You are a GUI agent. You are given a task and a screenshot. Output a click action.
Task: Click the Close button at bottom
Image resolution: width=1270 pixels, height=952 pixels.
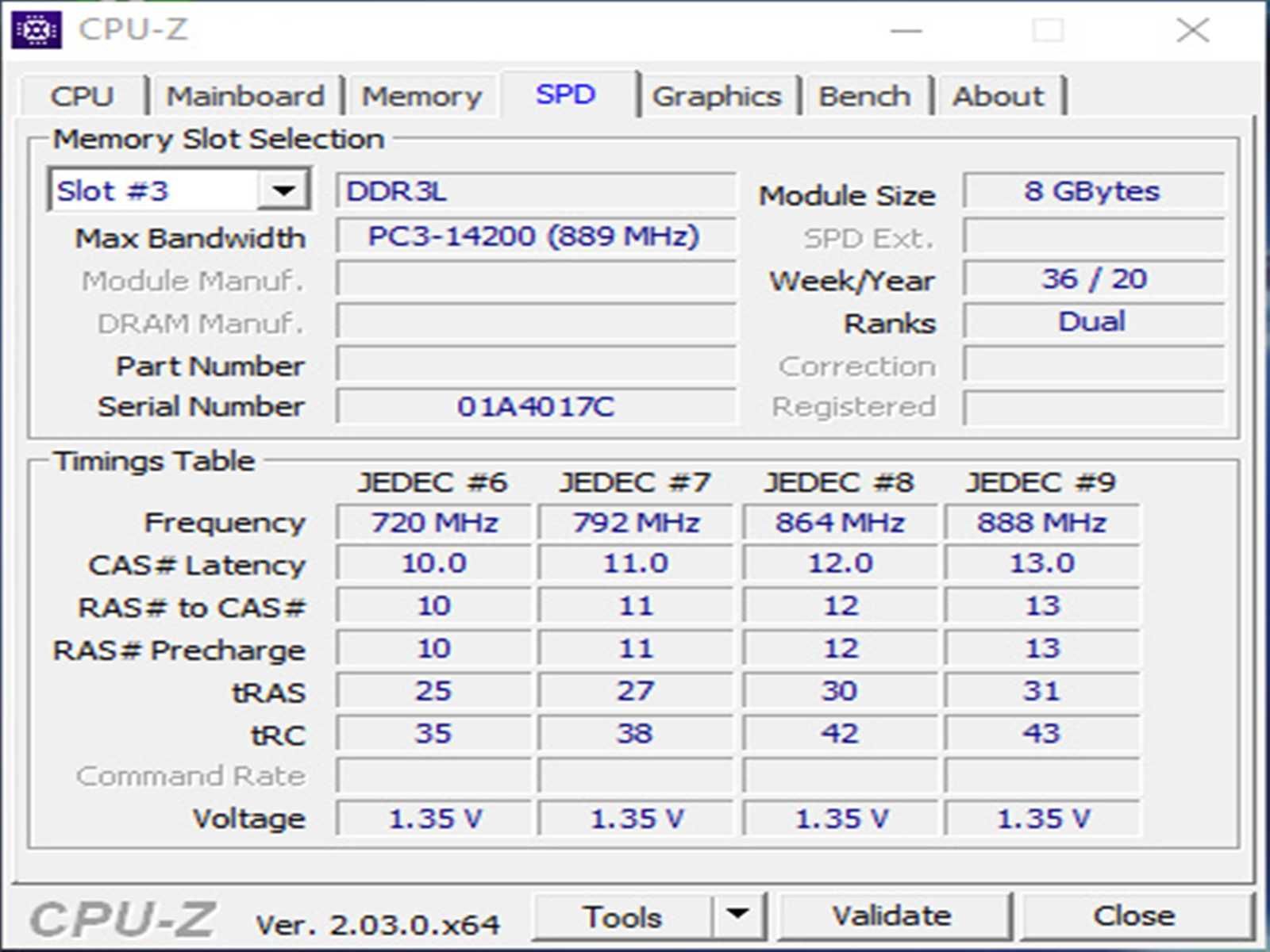click(x=1135, y=916)
